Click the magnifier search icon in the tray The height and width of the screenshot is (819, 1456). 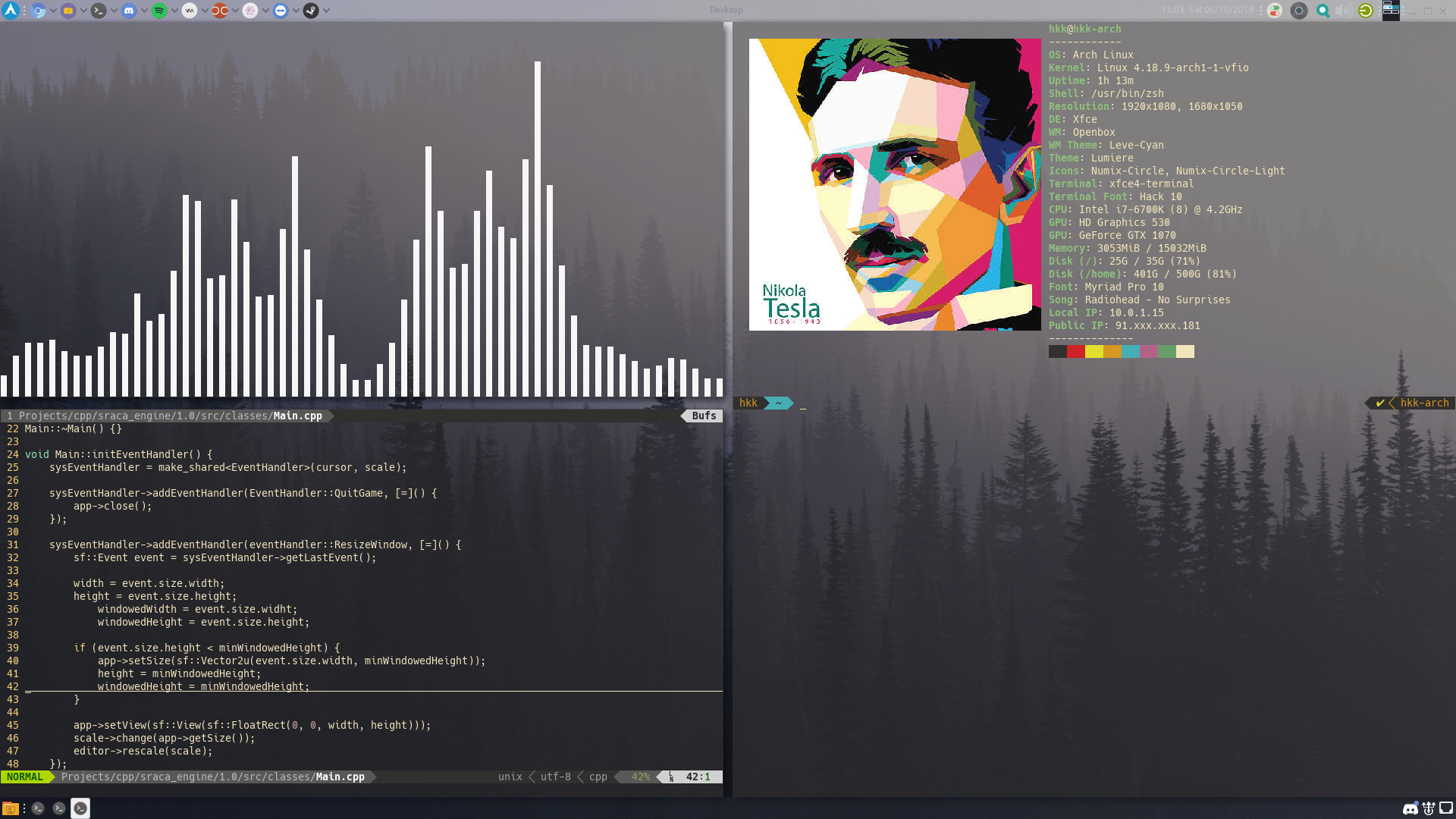1323,11
